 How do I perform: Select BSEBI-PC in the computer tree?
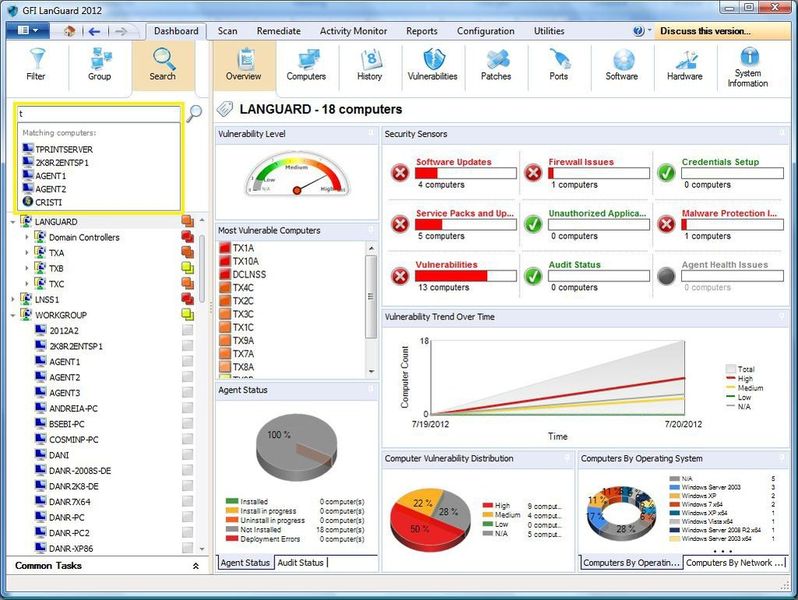[x=67, y=424]
